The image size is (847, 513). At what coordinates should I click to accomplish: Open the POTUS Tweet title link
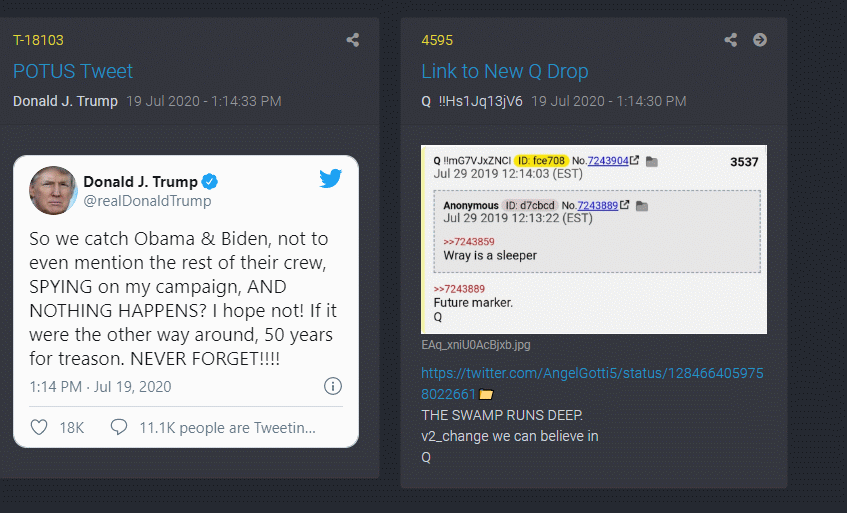tap(73, 71)
